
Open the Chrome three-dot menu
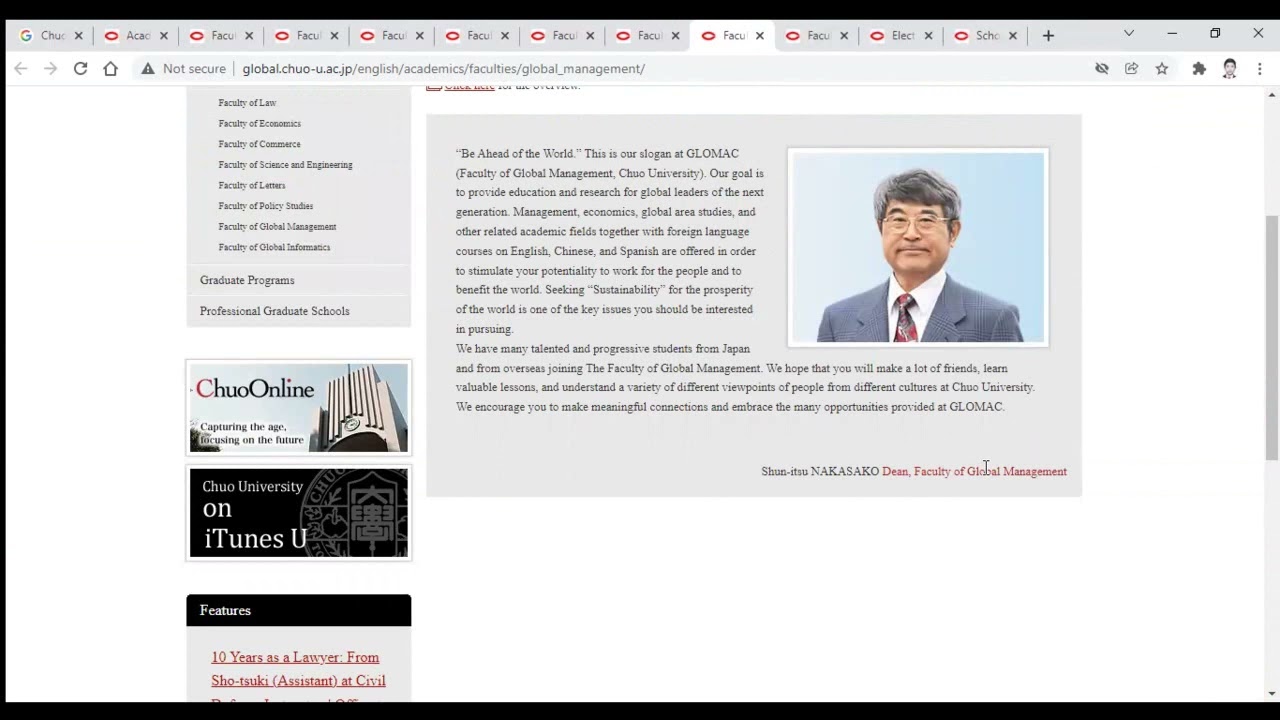tap(1260, 69)
